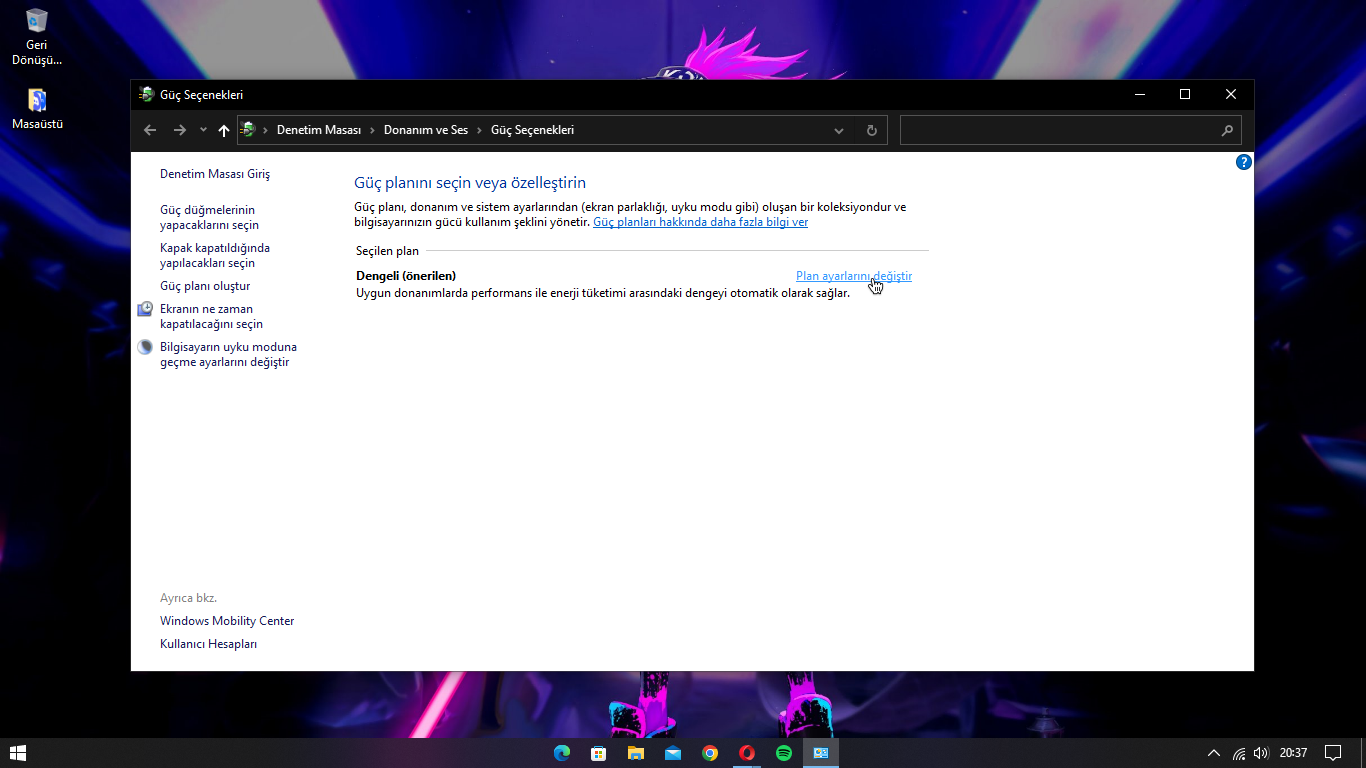Refresh the Güç Seçenekleri page
Viewport: 1366px width, 768px height.
[x=872, y=130]
